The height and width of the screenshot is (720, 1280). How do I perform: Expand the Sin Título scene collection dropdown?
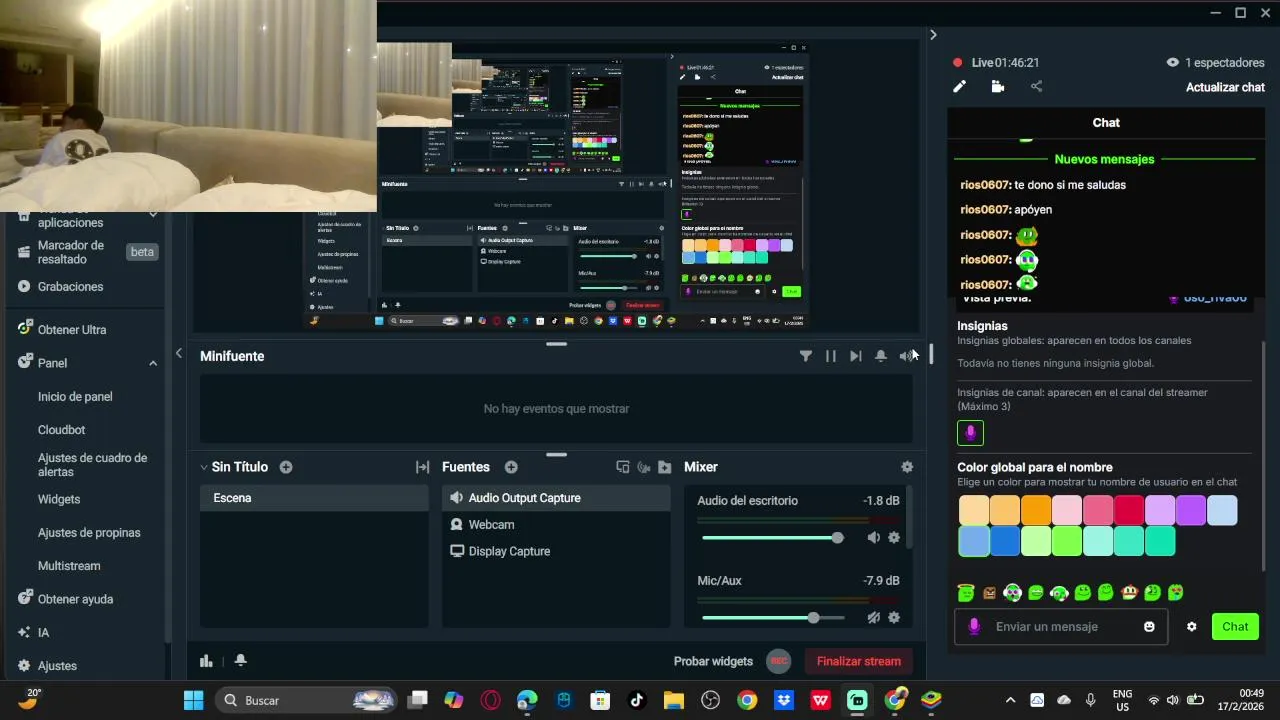click(x=204, y=467)
